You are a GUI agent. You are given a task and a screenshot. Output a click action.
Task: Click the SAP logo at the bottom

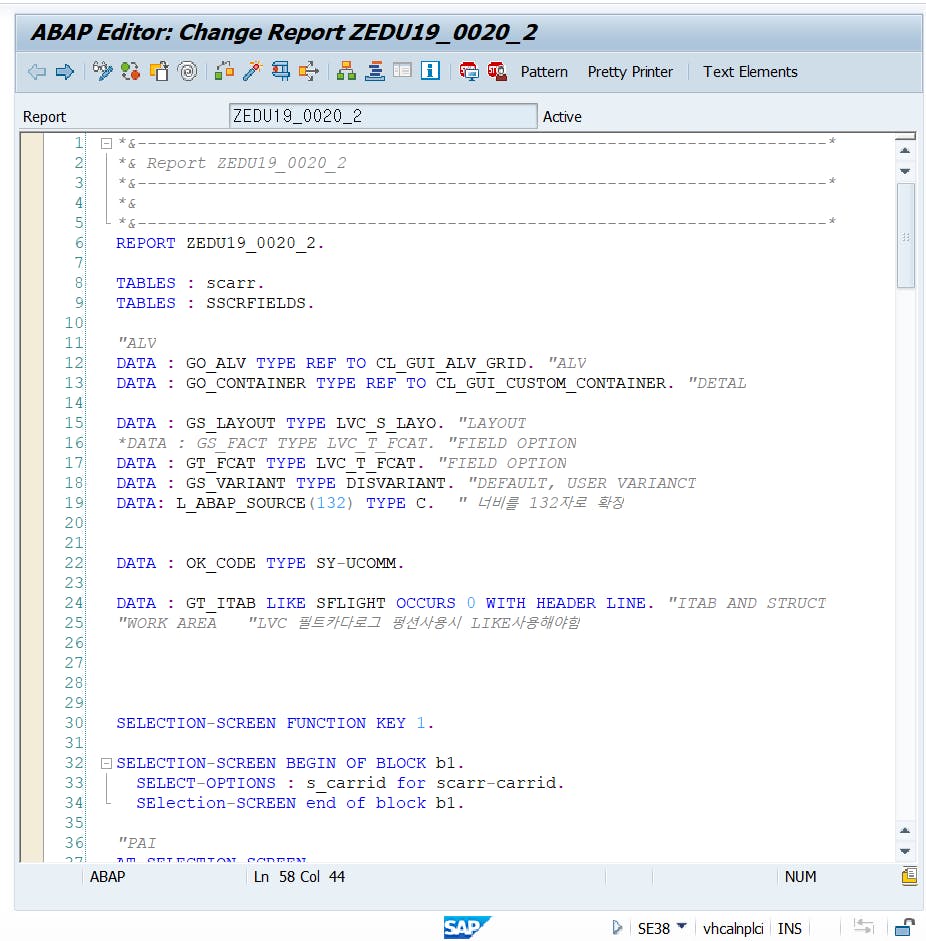[x=466, y=927]
